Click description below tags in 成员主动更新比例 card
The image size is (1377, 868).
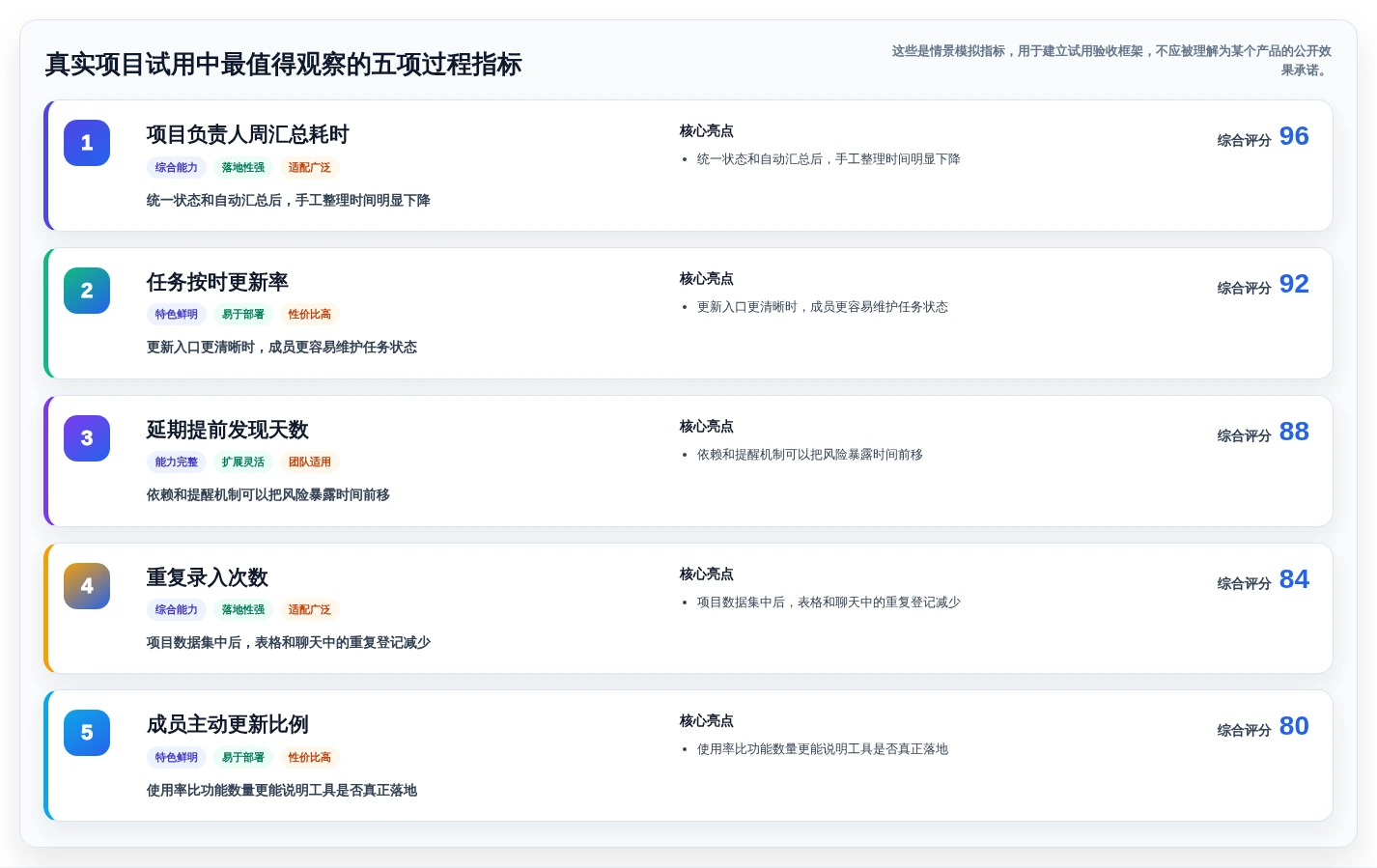(282, 790)
